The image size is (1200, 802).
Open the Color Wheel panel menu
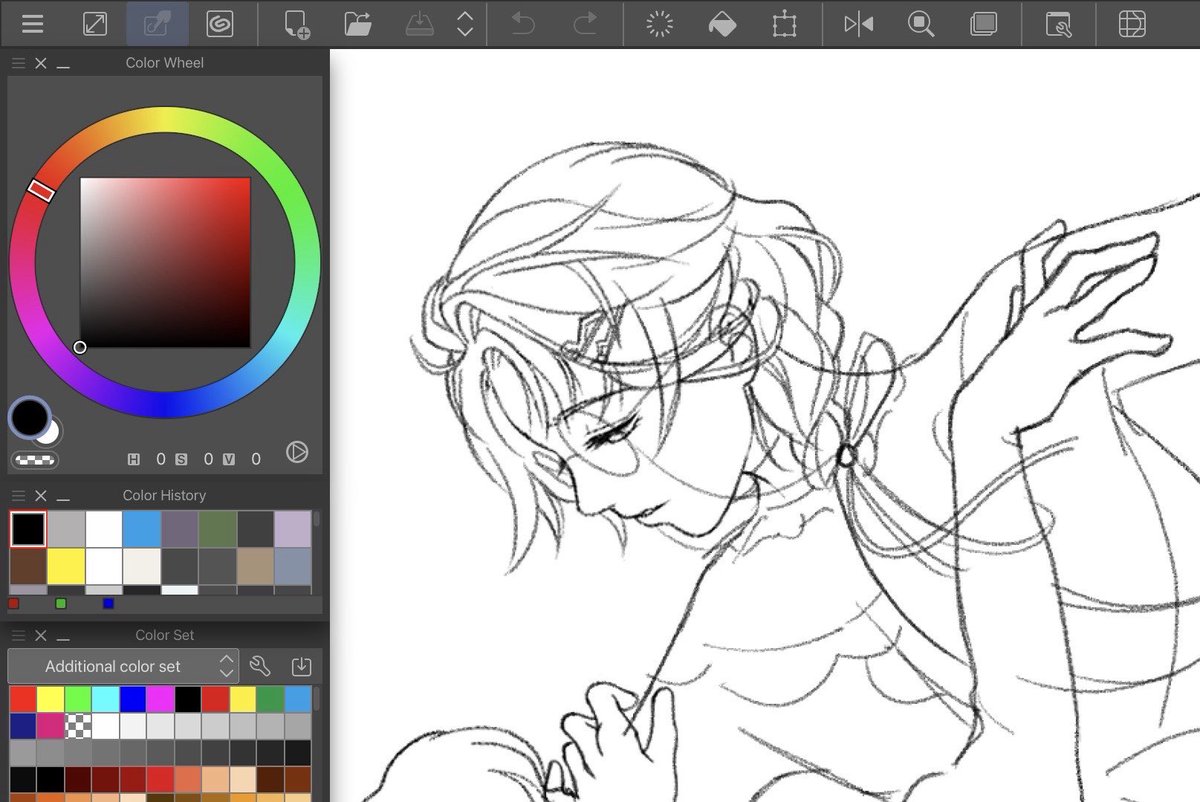click(x=18, y=63)
